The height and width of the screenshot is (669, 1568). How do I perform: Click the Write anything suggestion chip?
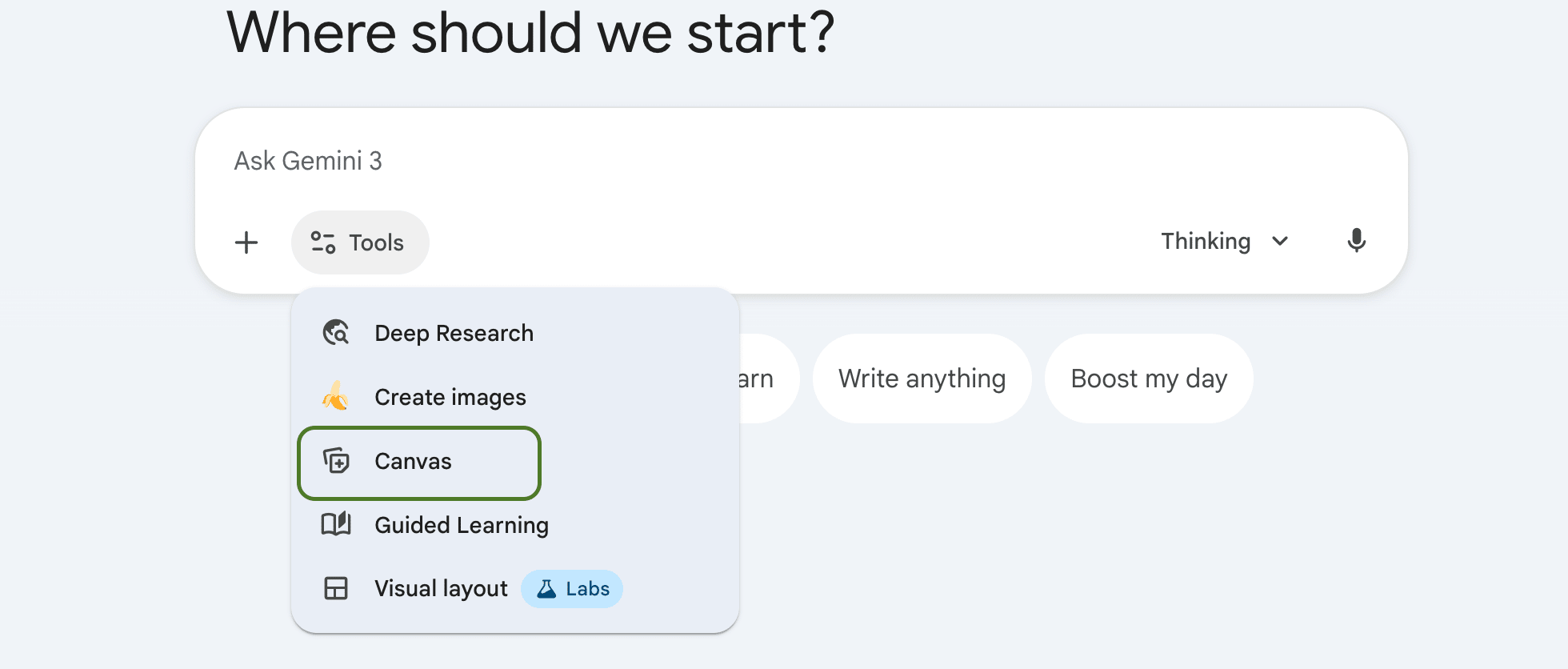(x=922, y=379)
